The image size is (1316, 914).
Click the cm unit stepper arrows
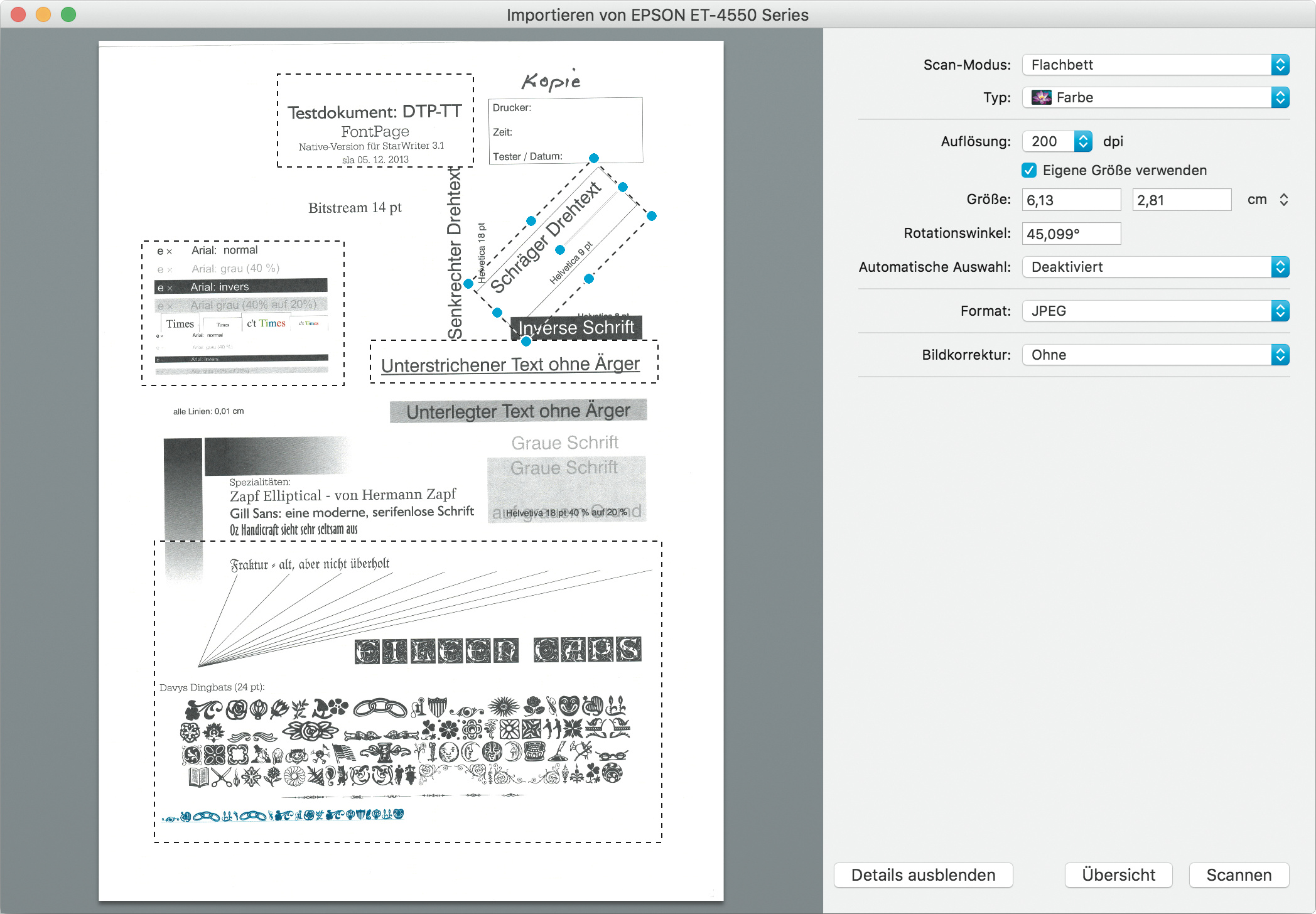pos(1283,200)
